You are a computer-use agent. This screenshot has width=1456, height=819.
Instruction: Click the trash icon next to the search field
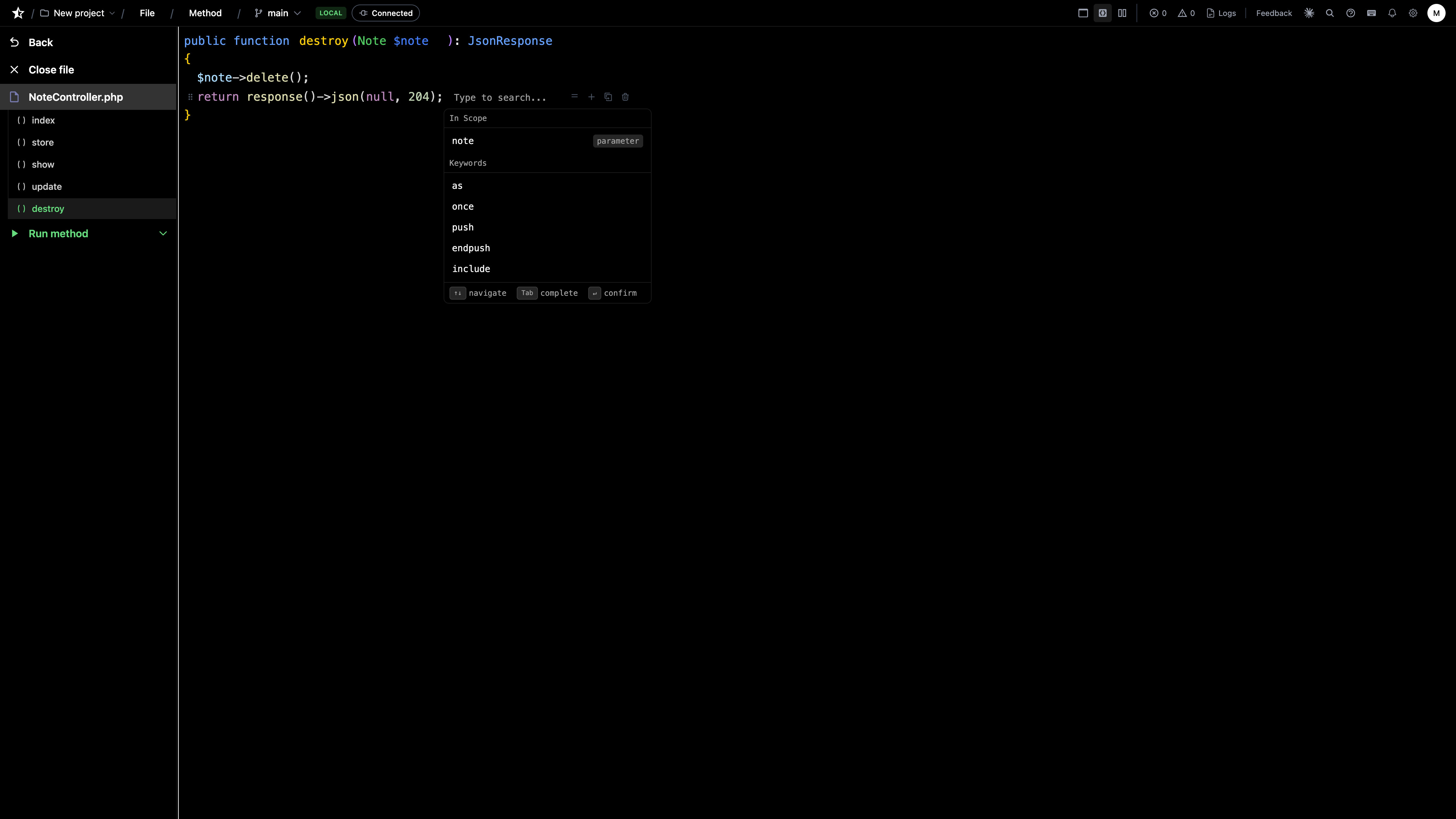click(x=625, y=97)
